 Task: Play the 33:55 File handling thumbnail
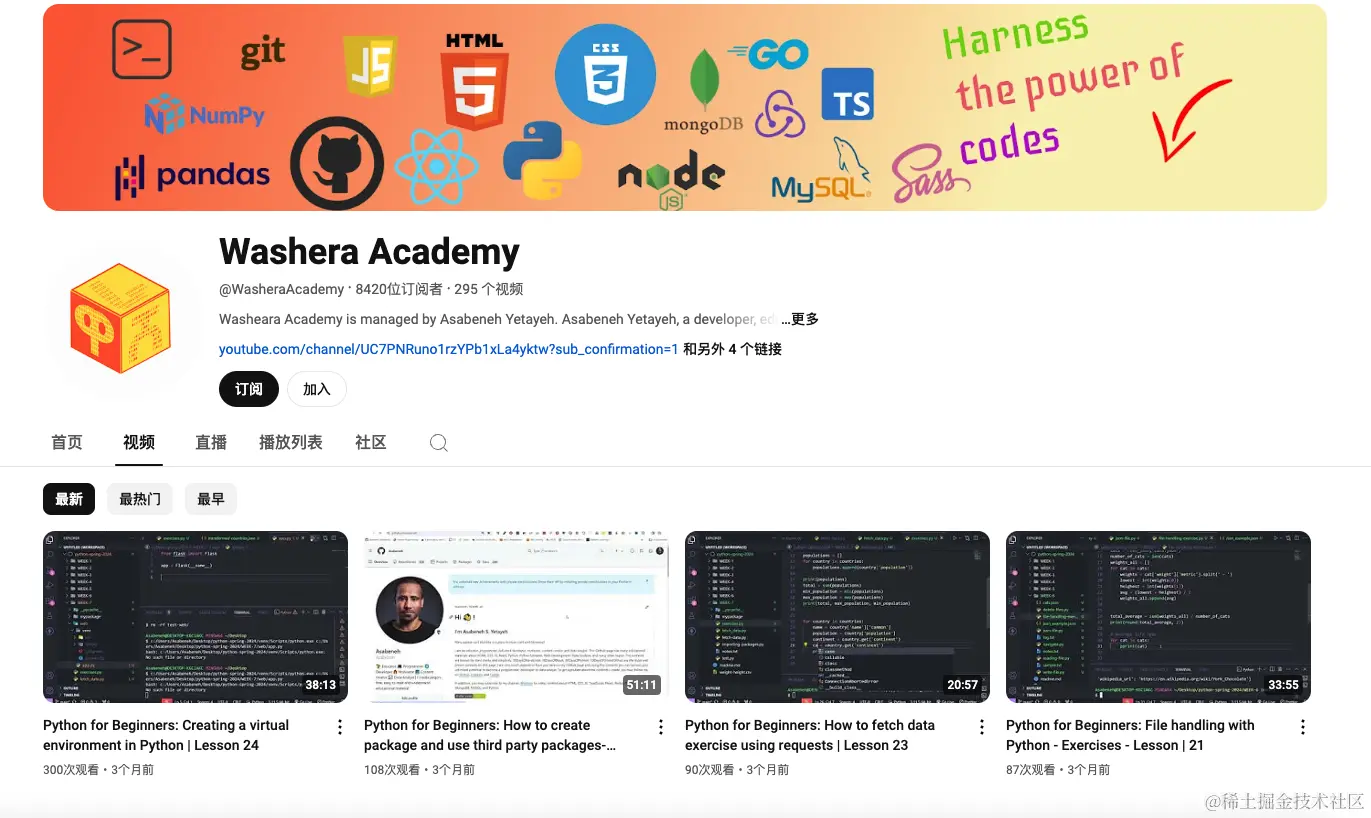[1159, 617]
